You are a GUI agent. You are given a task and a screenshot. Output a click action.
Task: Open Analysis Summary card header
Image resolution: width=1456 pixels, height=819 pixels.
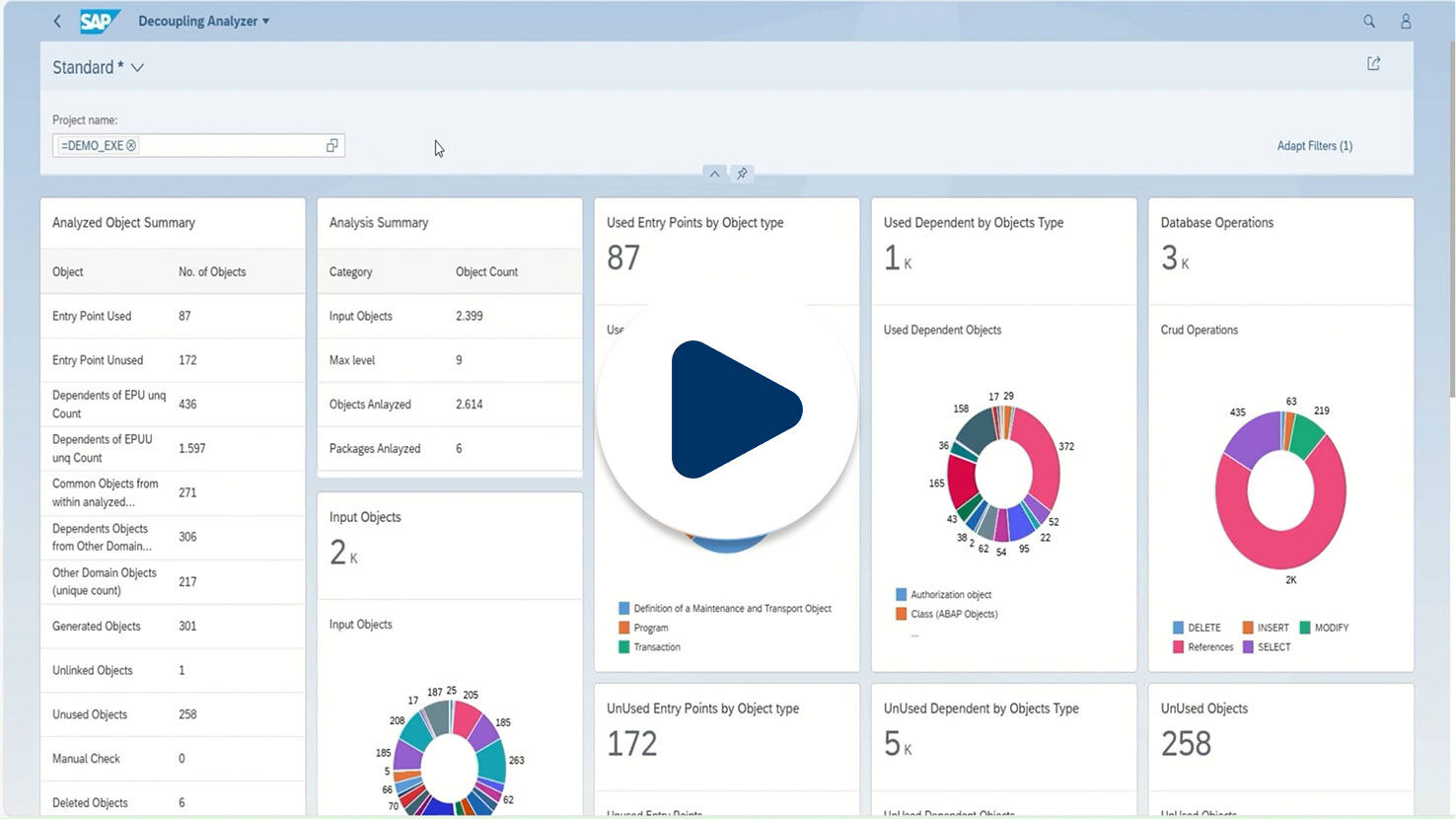pos(450,223)
